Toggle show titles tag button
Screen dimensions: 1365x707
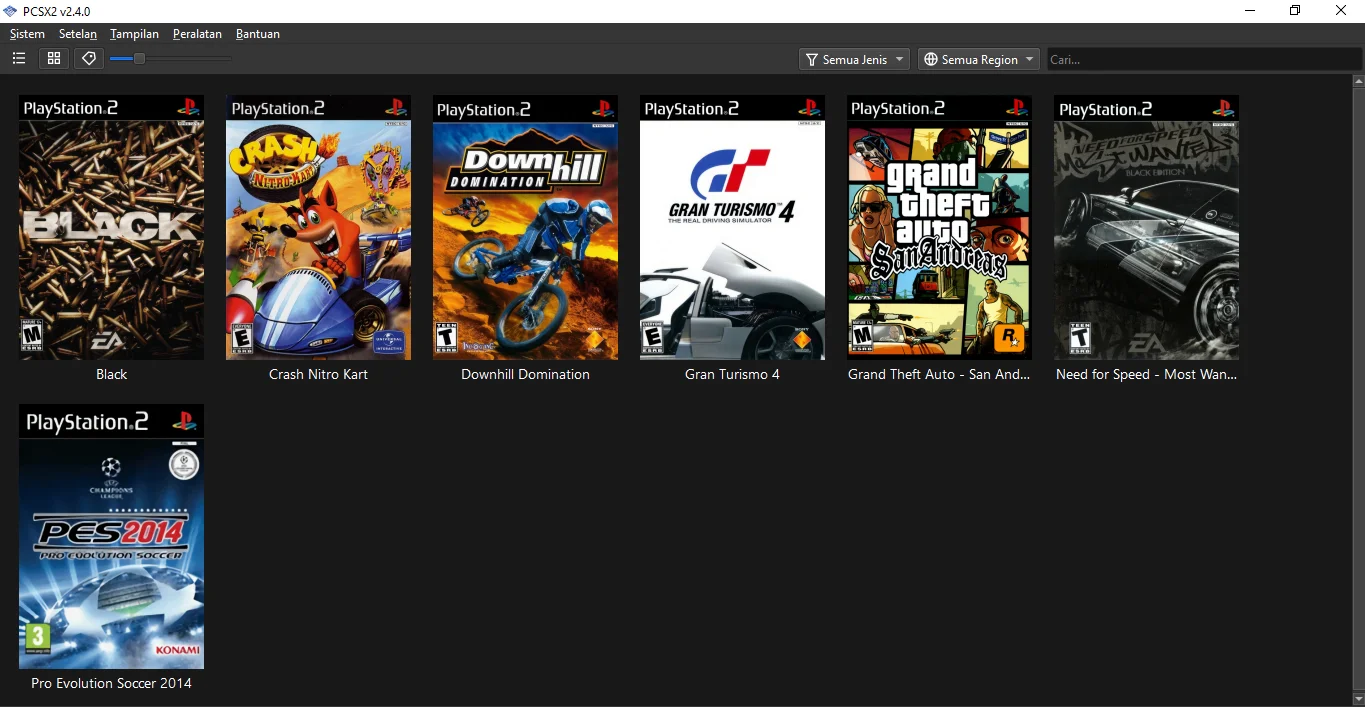[x=89, y=59]
